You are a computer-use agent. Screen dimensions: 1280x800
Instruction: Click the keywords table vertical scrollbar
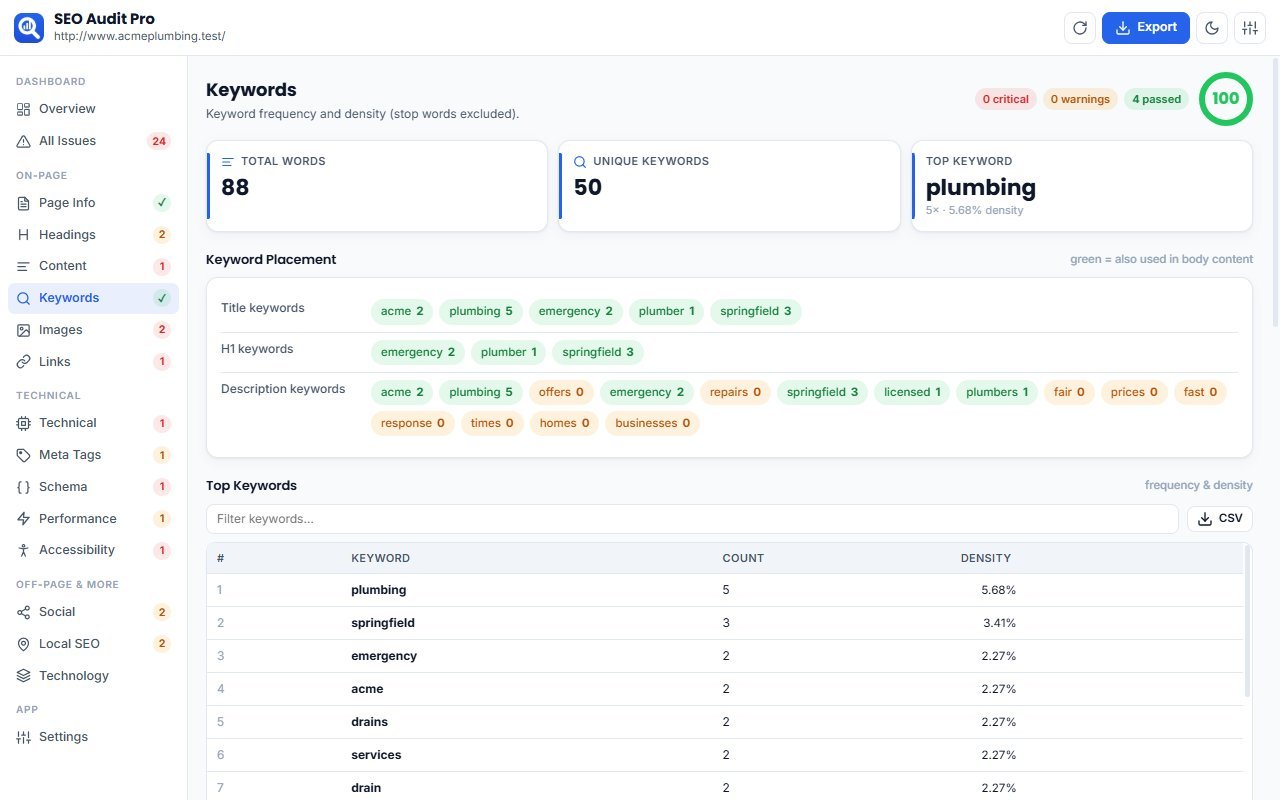(1247, 620)
